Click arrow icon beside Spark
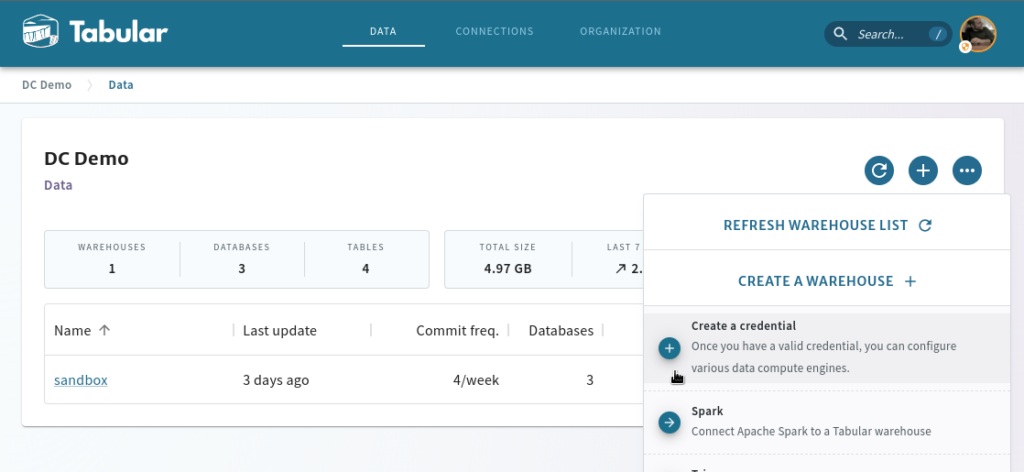The image size is (1024, 472). pyautogui.click(x=669, y=422)
